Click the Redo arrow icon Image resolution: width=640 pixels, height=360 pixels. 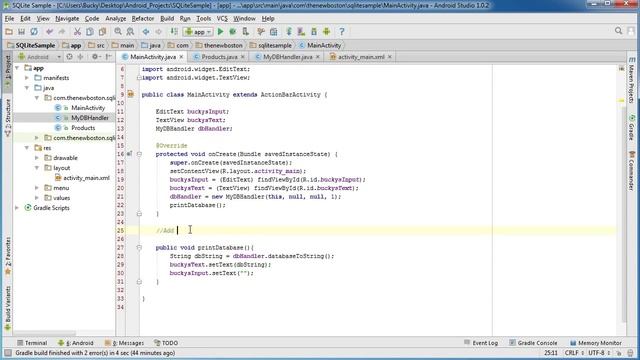62,32
